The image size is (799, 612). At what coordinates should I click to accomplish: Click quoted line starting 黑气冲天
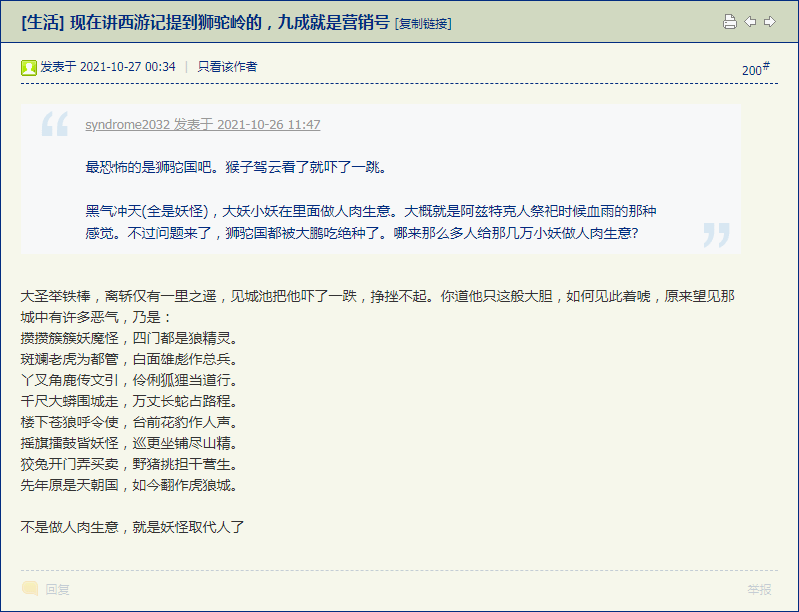[x=370, y=211]
